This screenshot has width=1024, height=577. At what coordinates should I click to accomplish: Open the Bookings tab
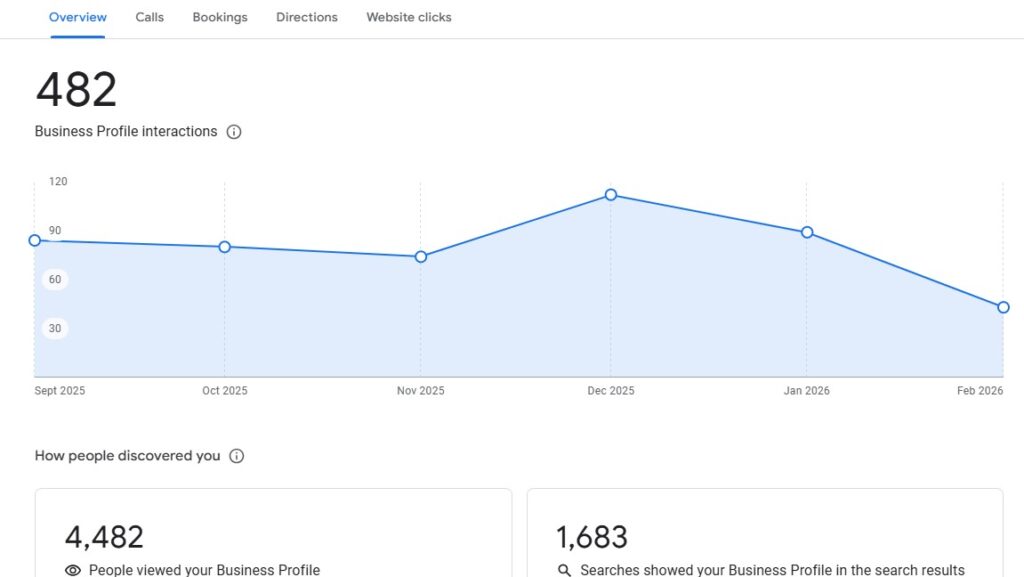pos(219,17)
